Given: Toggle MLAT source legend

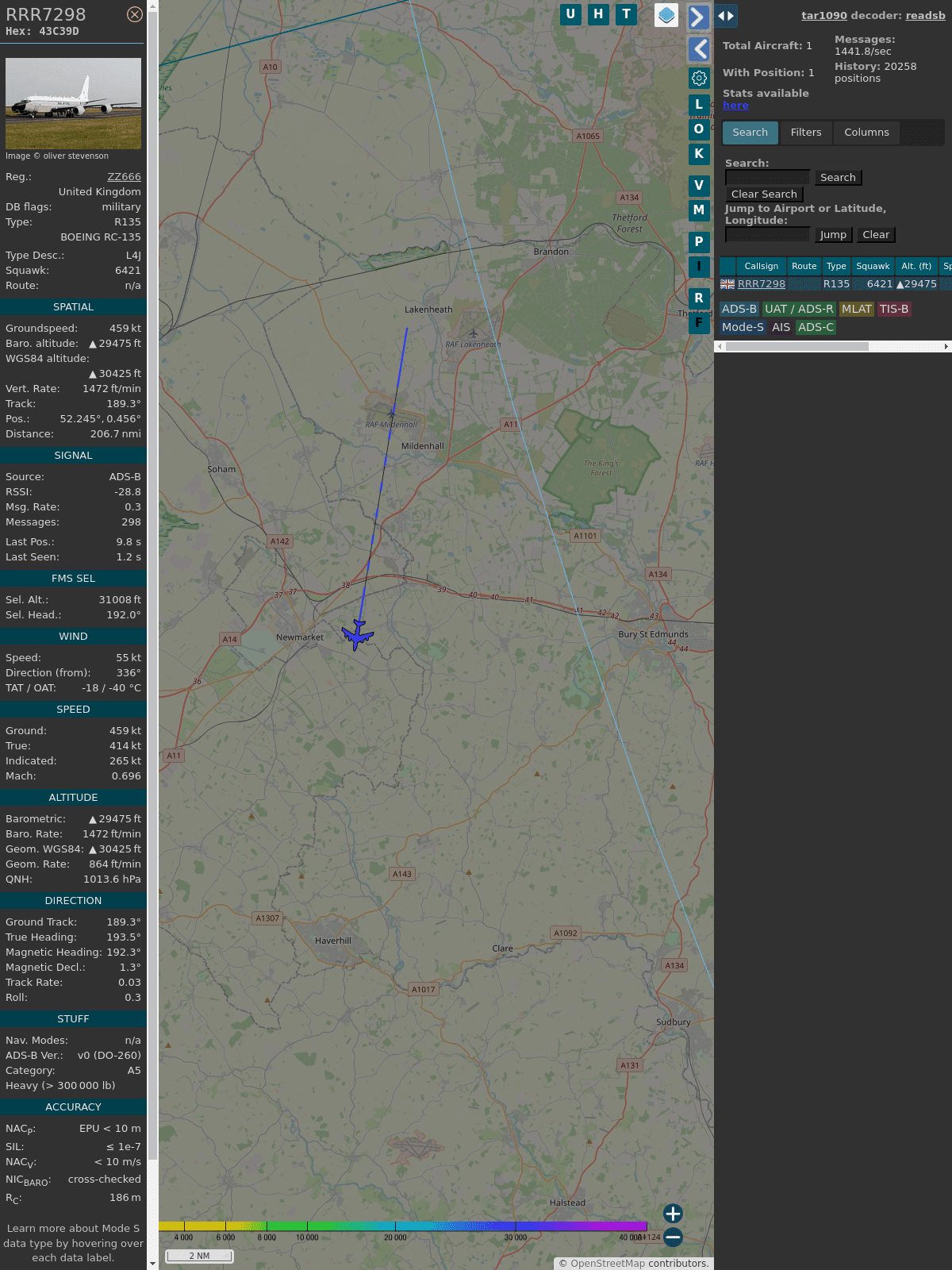Looking at the screenshot, I should coord(857,309).
